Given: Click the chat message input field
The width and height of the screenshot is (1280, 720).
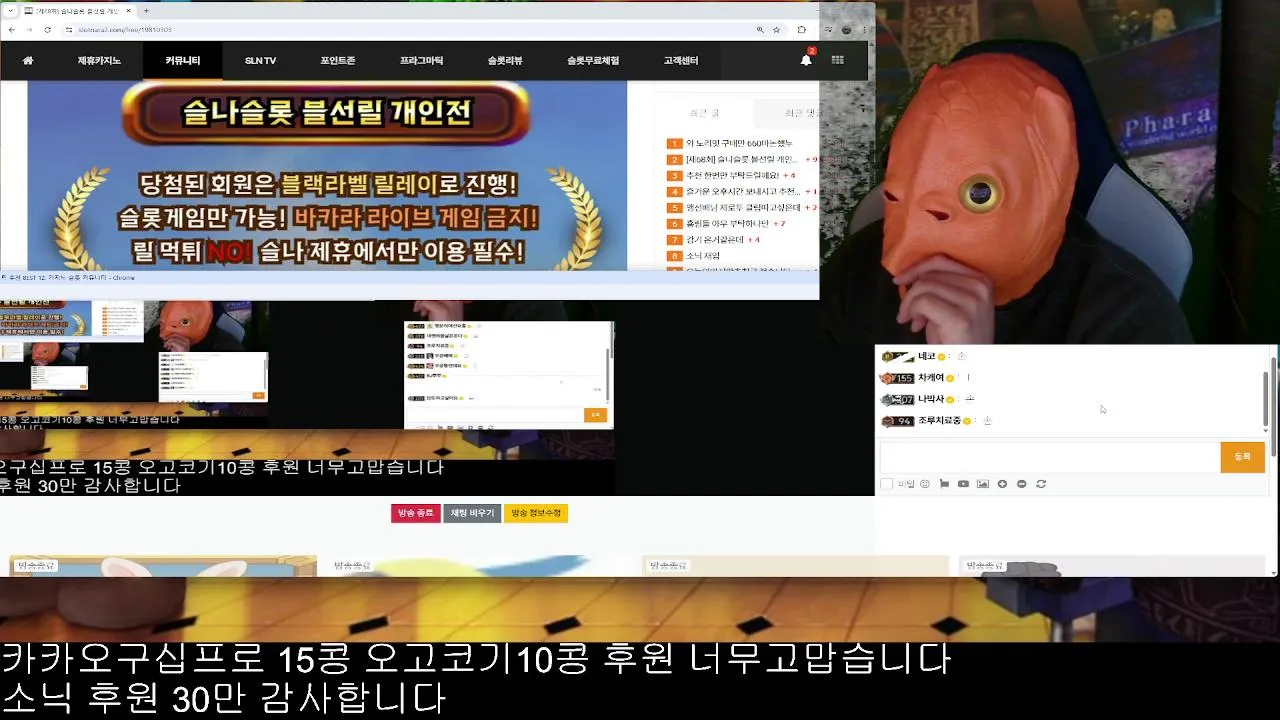Looking at the screenshot, I should pyautogui.click(x=1049, y=457).
